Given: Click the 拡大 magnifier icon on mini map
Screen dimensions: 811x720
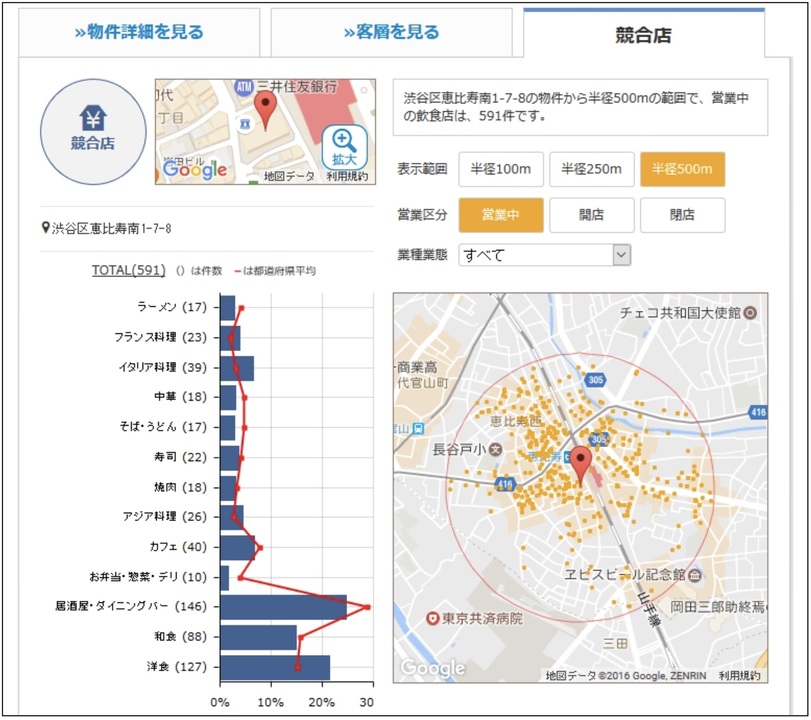Looking at the screenshot, I should click(344, 147).
